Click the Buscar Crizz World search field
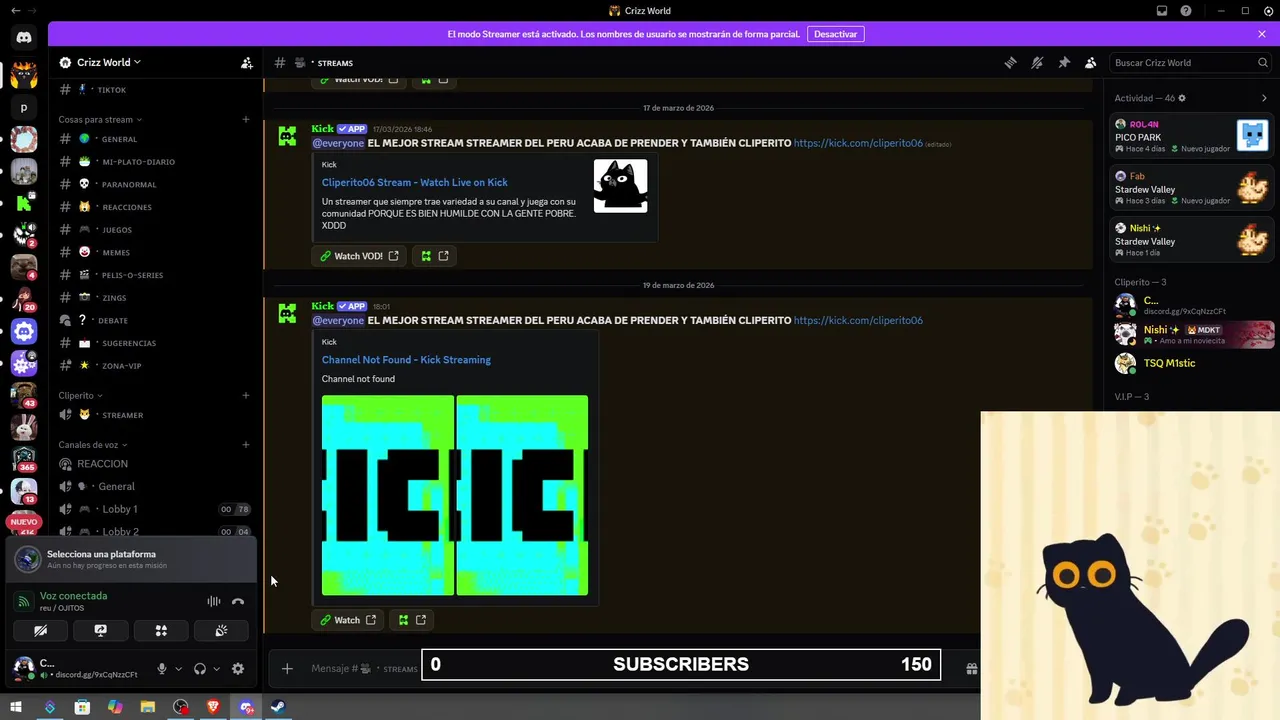Screen dimensions: 1280x720 point(1190,62)
